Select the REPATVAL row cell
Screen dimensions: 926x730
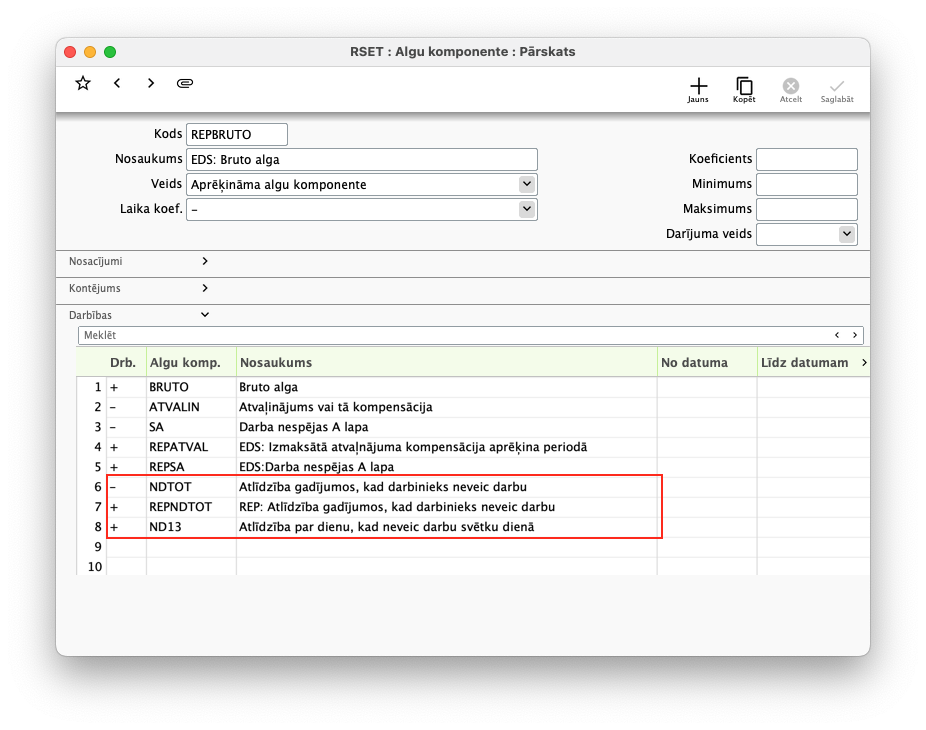190,447
